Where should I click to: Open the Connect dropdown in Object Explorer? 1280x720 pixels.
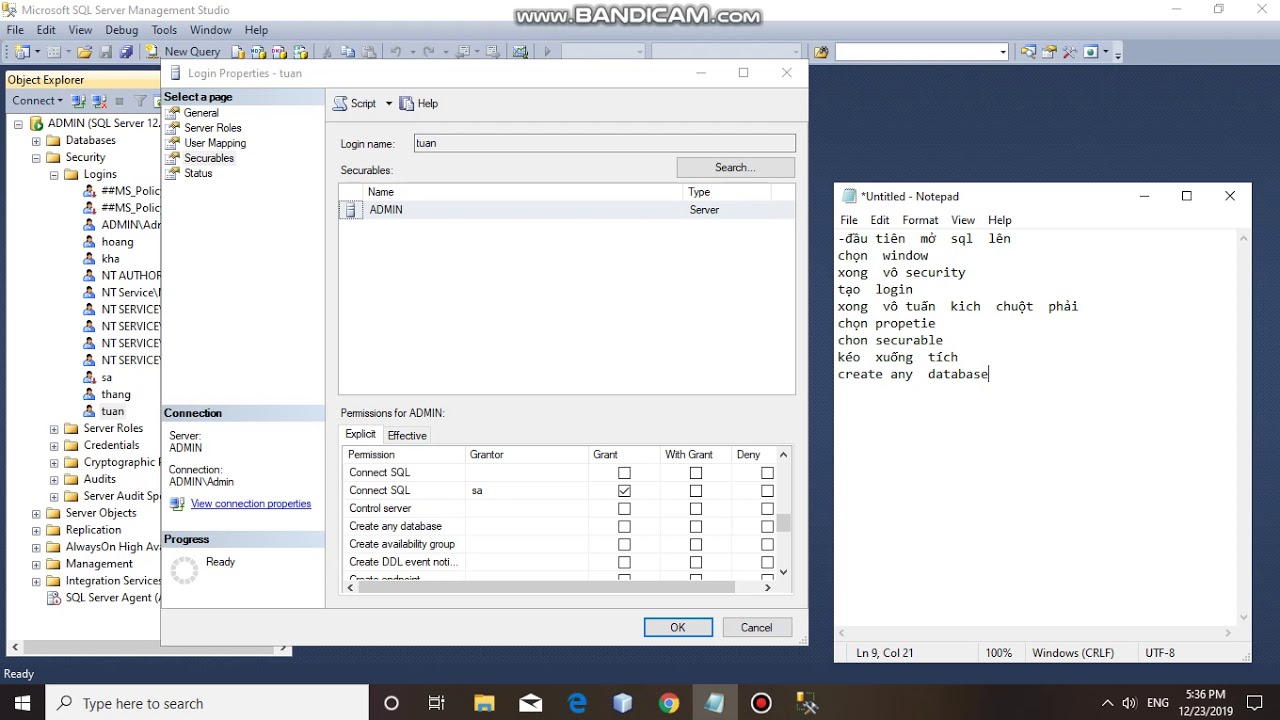37,101
